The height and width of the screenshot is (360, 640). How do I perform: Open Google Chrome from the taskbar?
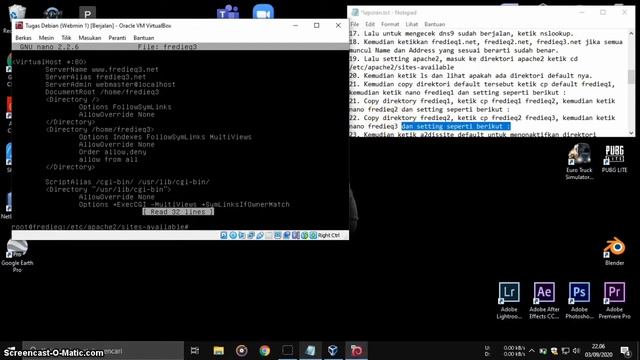tap(264, 351)
